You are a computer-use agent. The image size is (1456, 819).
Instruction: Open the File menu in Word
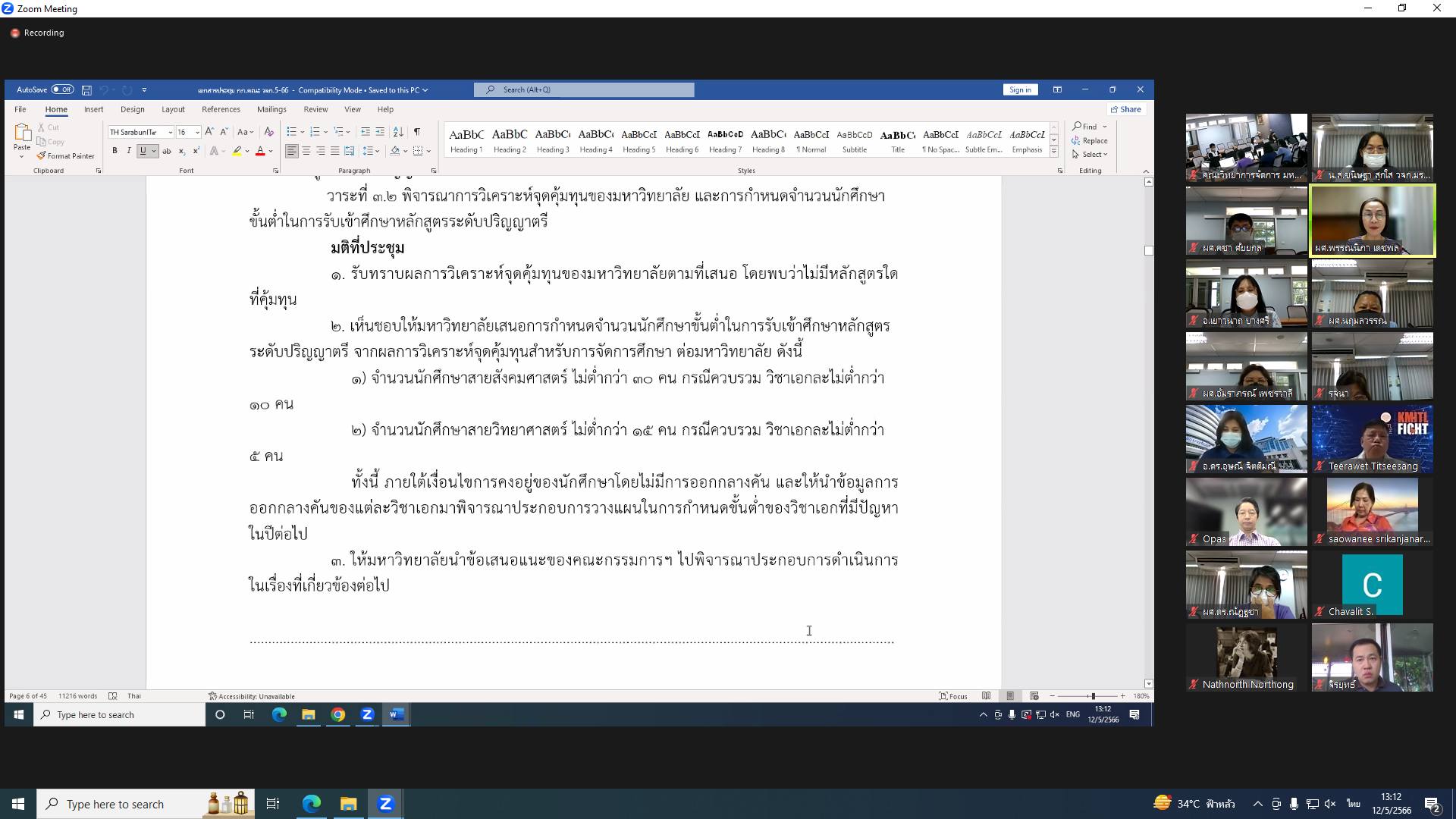point(20,109)
